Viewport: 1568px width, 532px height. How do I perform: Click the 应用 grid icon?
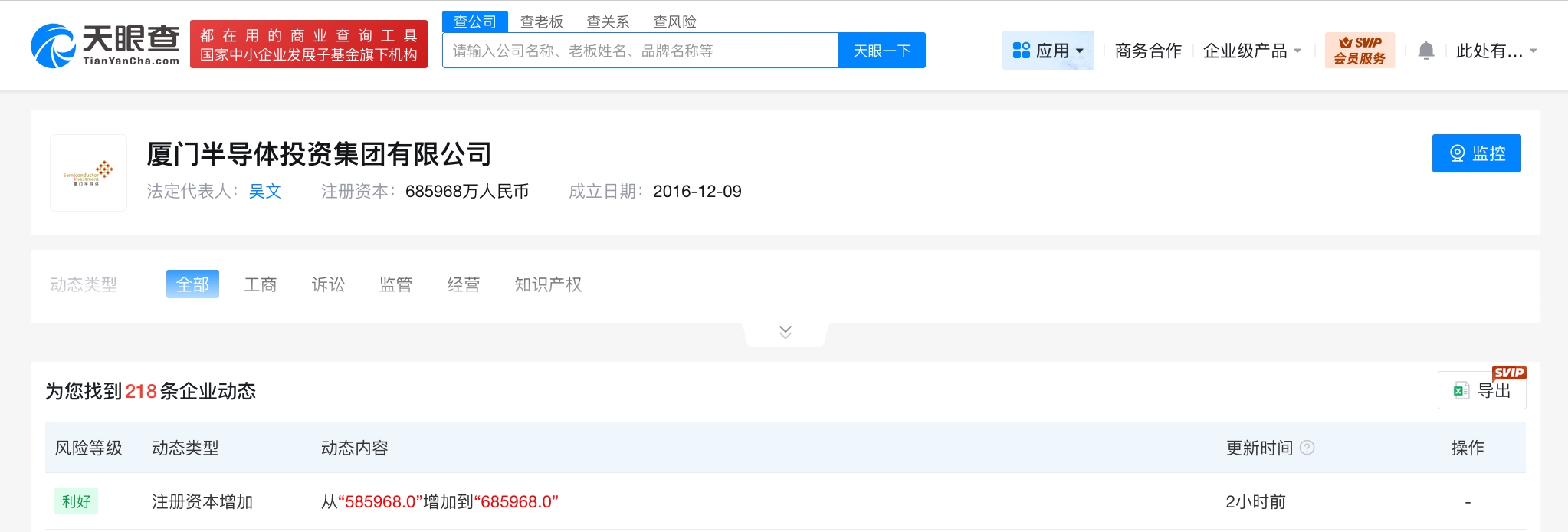point(1022,51)
